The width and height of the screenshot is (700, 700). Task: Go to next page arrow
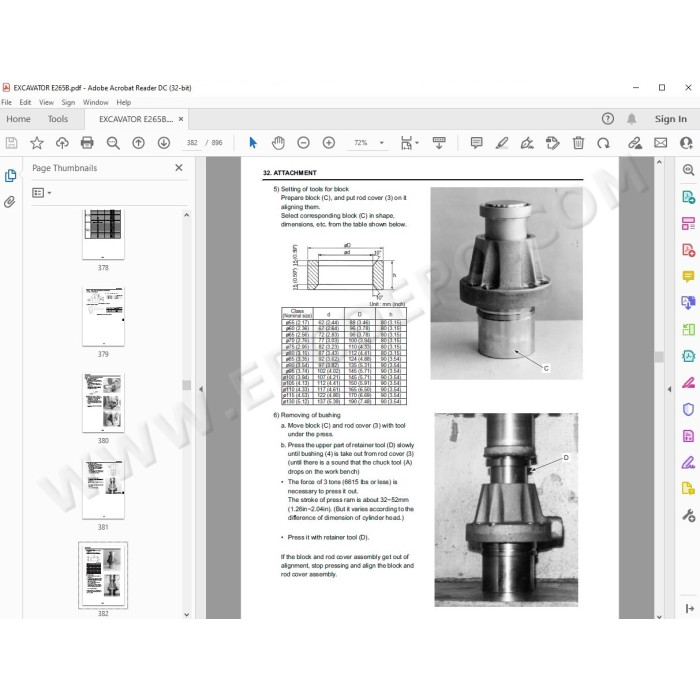coord(164,143)
